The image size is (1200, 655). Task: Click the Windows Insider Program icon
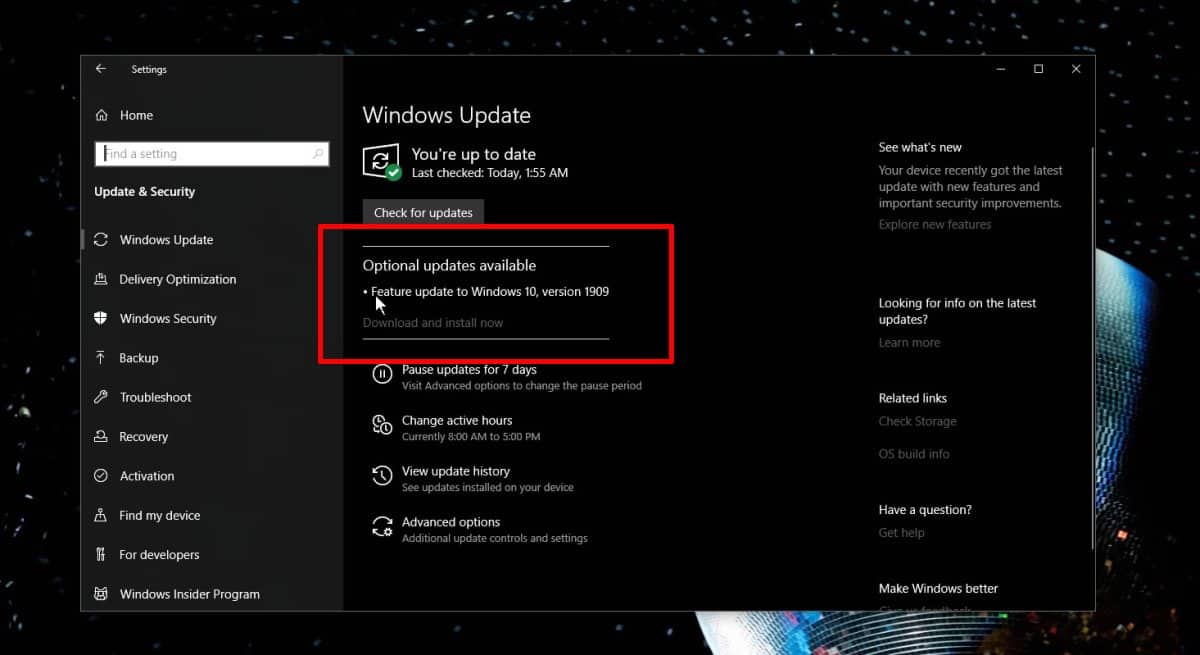pos(101,594)
